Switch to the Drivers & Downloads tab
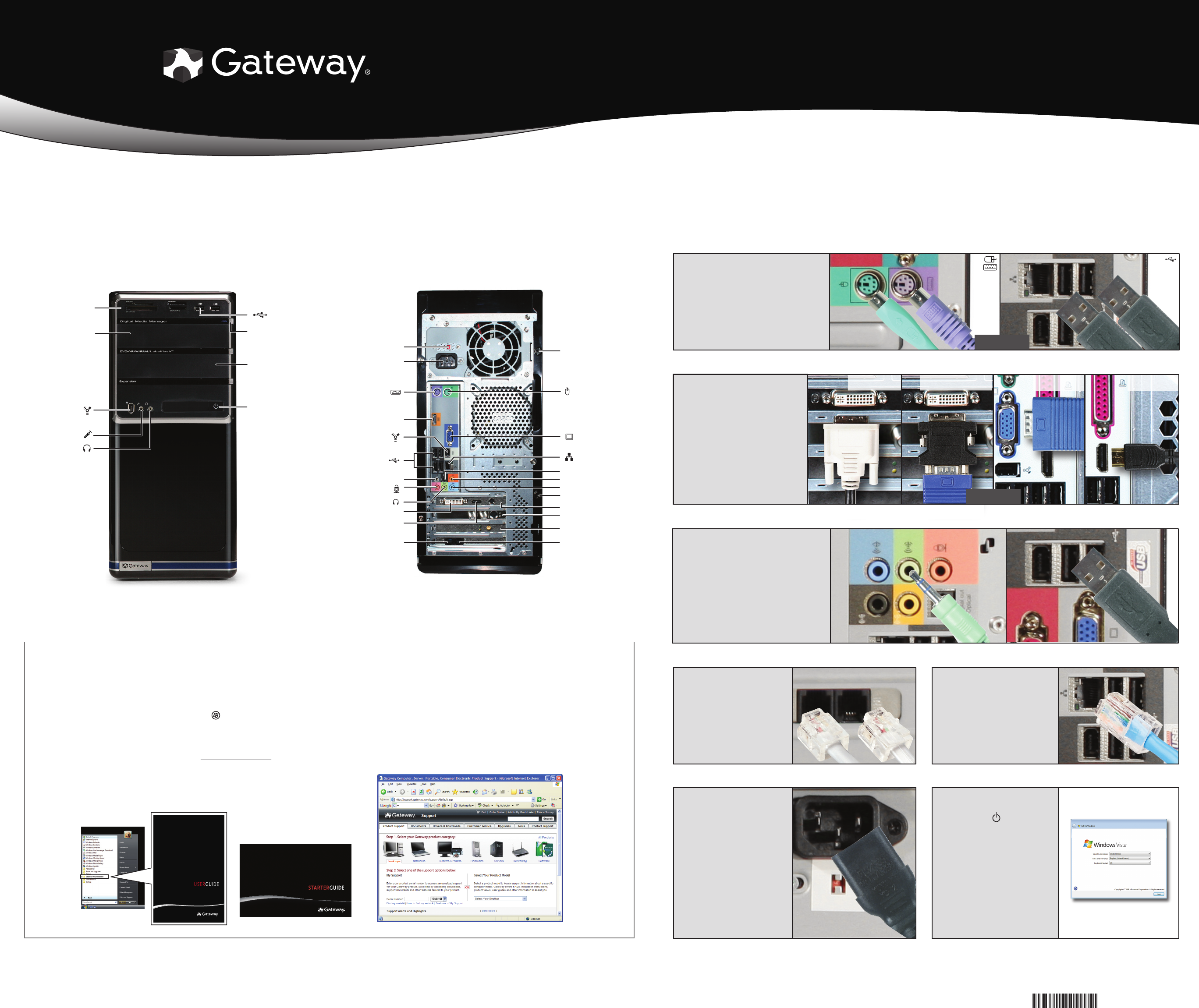The width and height of the screenshot is (1199, 1008). point(447,826)
